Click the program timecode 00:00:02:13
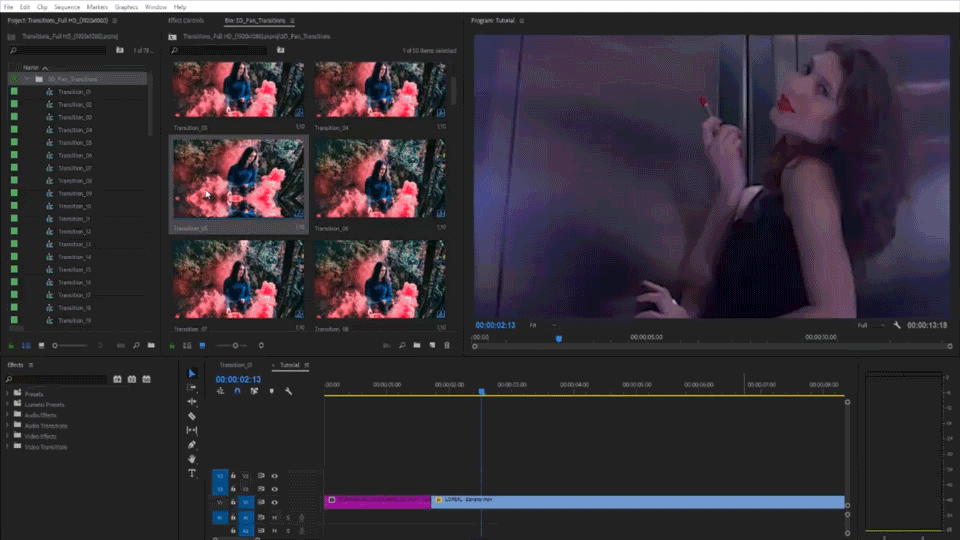 [x=495, y=325]
